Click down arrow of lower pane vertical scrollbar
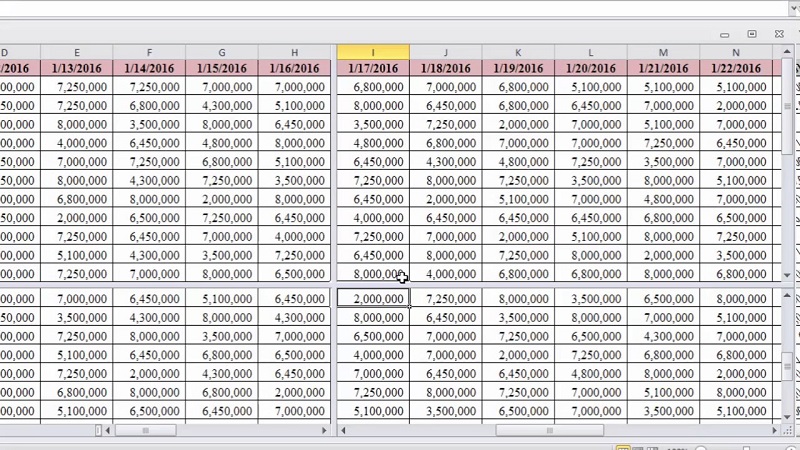The height and width of the screenshot is (450, 800). tap(787, 417)
